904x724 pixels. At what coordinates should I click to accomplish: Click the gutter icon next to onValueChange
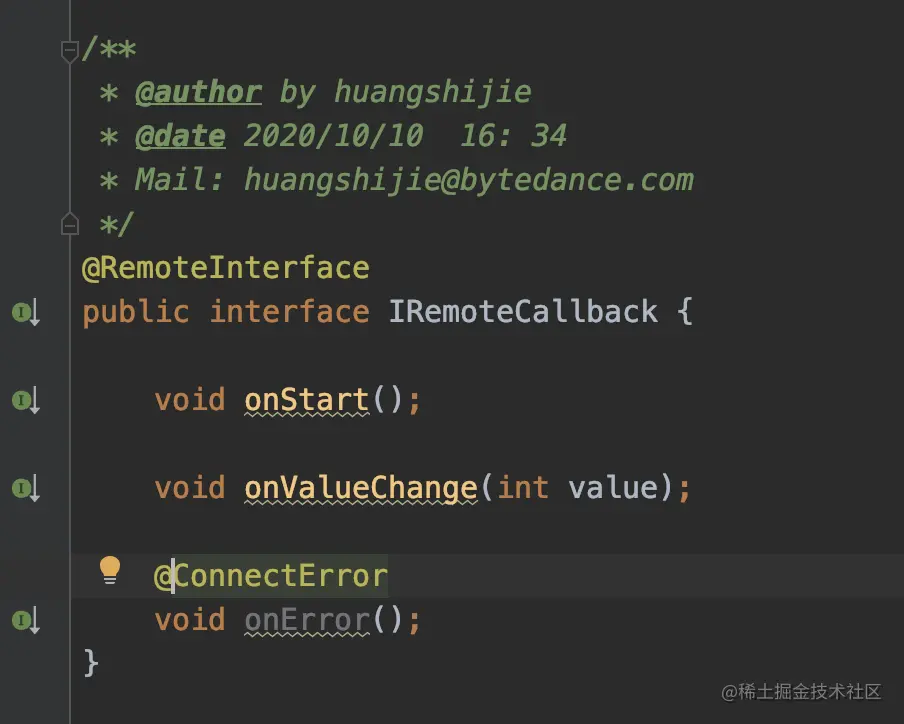pos(25,488)
